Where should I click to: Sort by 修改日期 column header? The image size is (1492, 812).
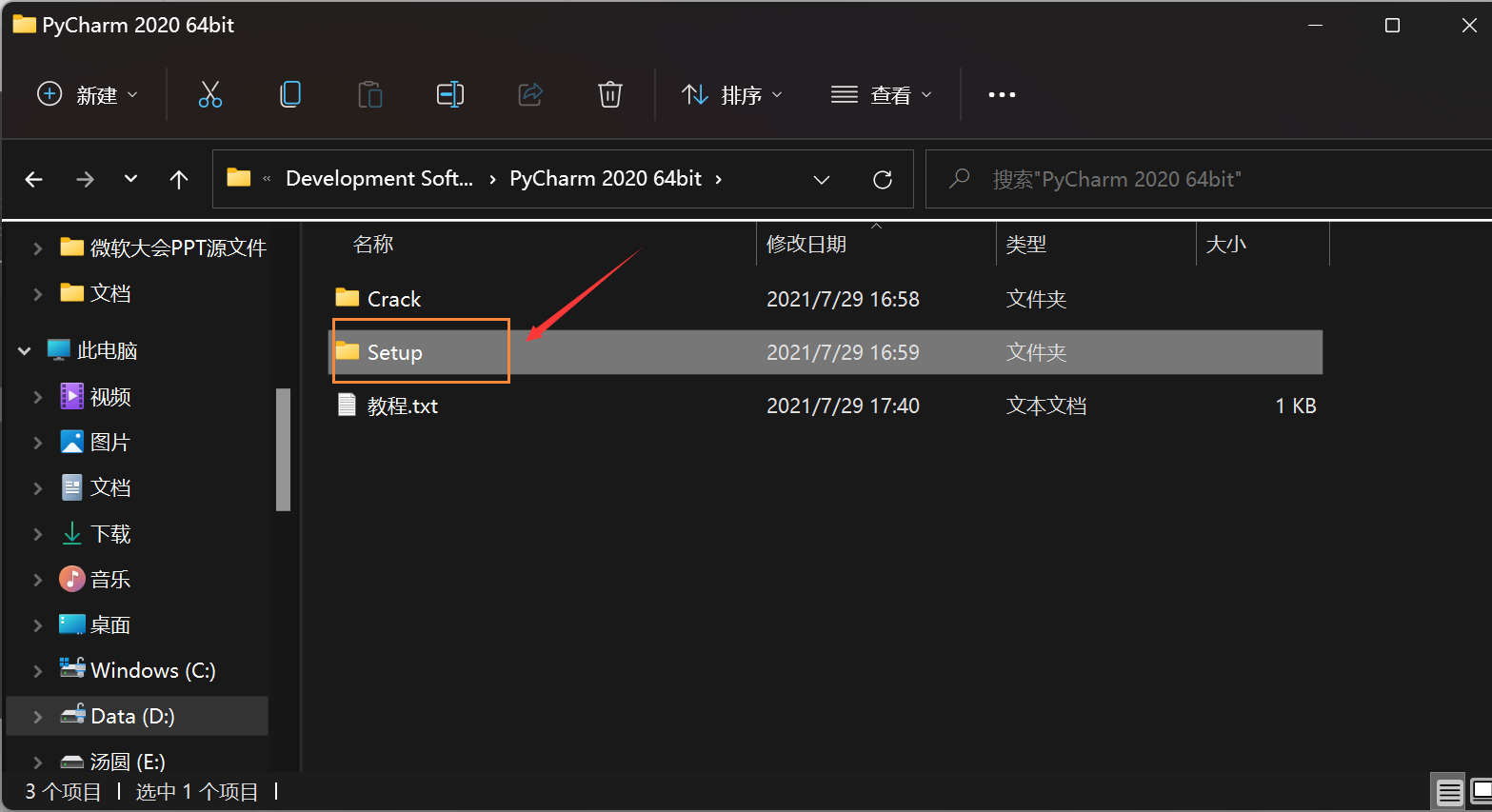click(x=806, y=244)
